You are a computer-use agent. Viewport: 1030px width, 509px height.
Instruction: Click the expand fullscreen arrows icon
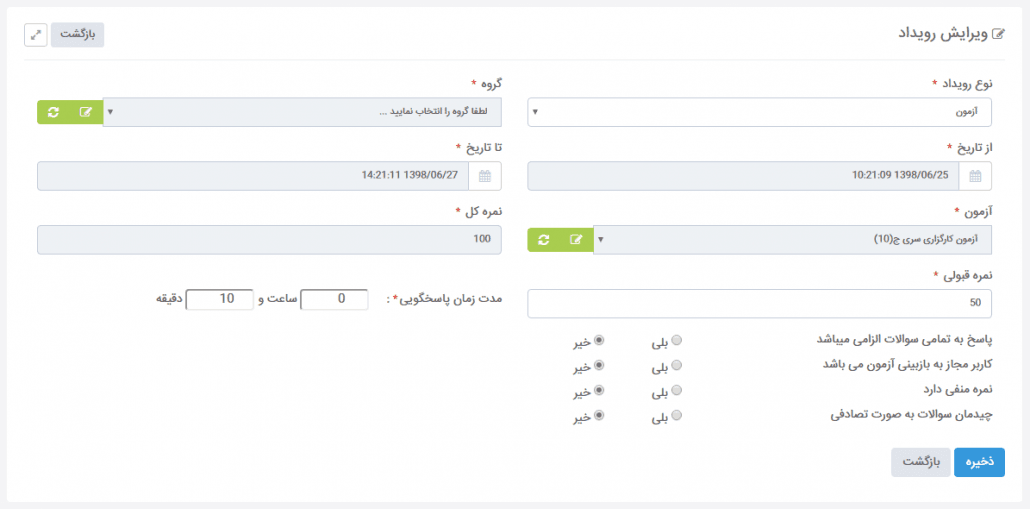click(35, 35)
